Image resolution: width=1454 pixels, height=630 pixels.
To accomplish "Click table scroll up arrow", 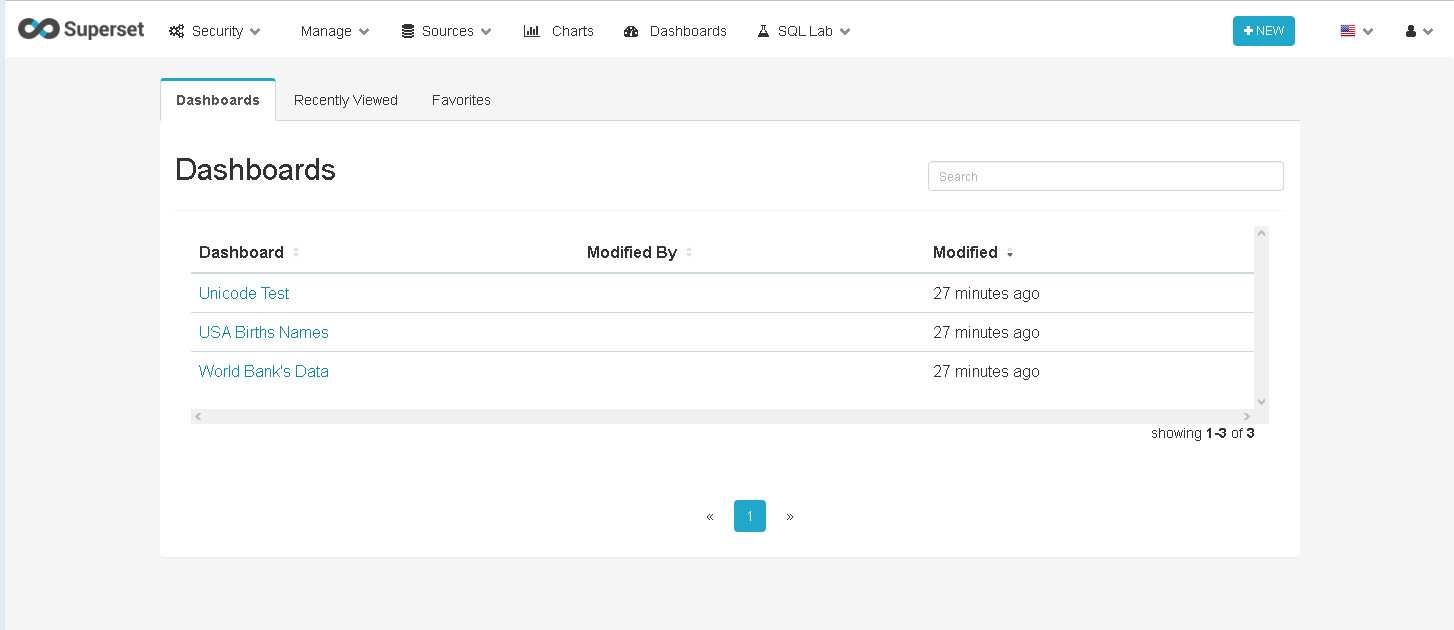I will tap(1261, 234).
